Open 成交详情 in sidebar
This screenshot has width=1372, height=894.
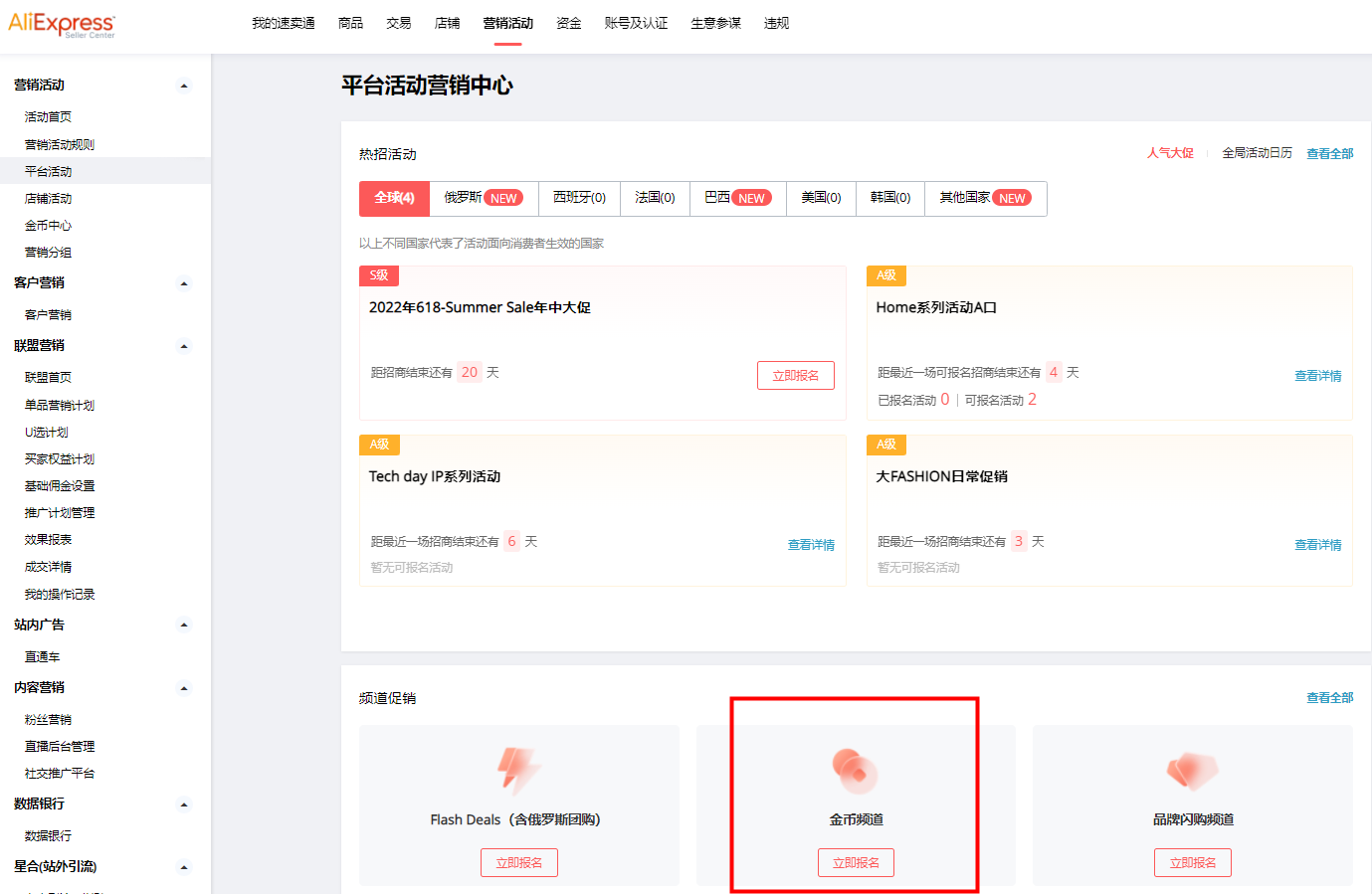[48, 567]
